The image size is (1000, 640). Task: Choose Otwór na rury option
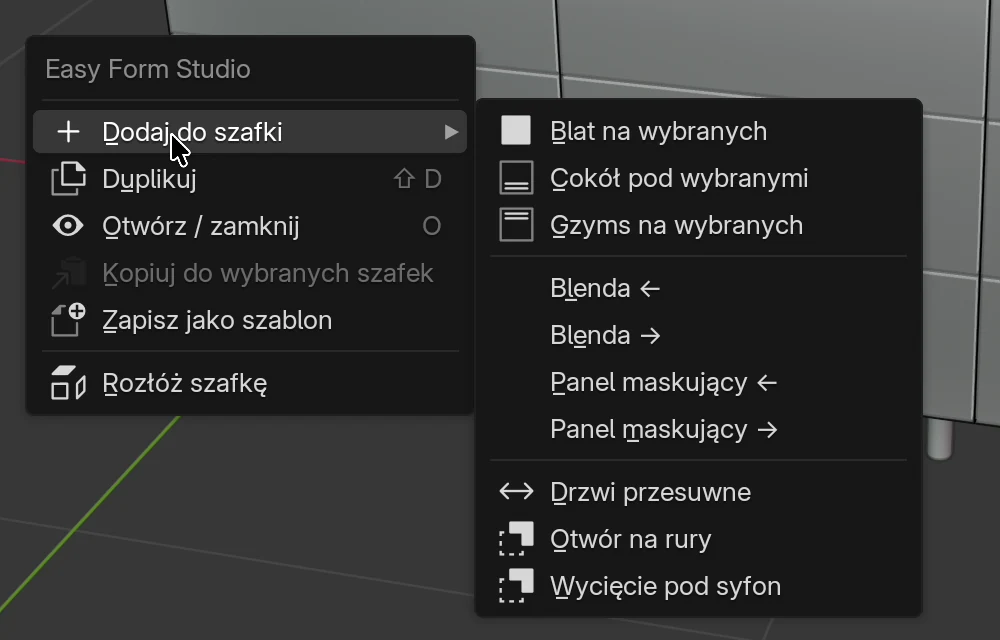(699, 539)
